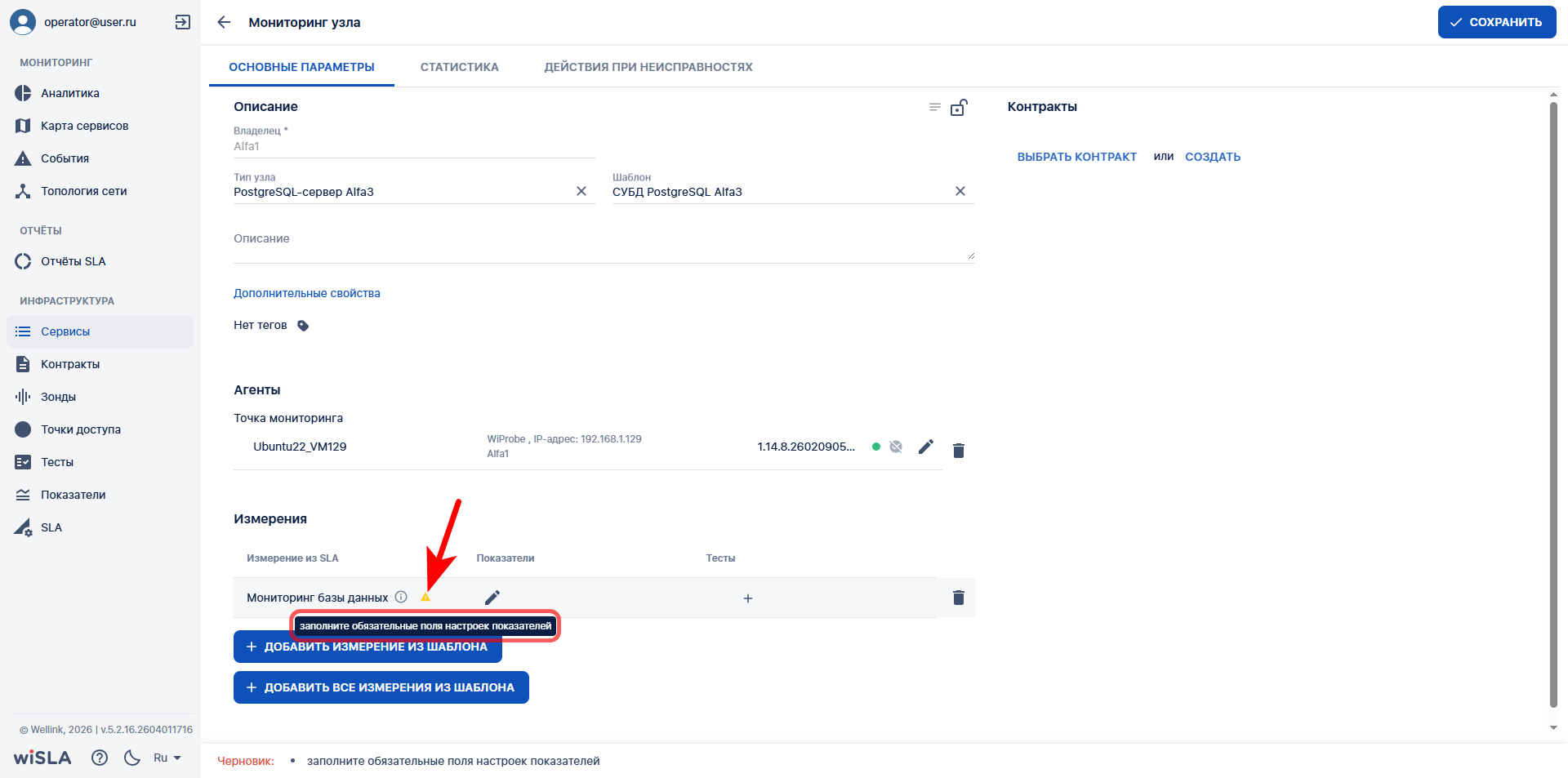1568x778 pixels.
Task: Clear the Тип узла field
Action: click(x=581, y=191)
